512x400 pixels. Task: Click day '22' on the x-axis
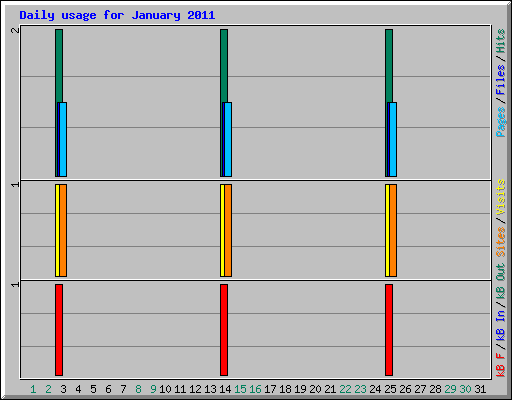point(345,389)
